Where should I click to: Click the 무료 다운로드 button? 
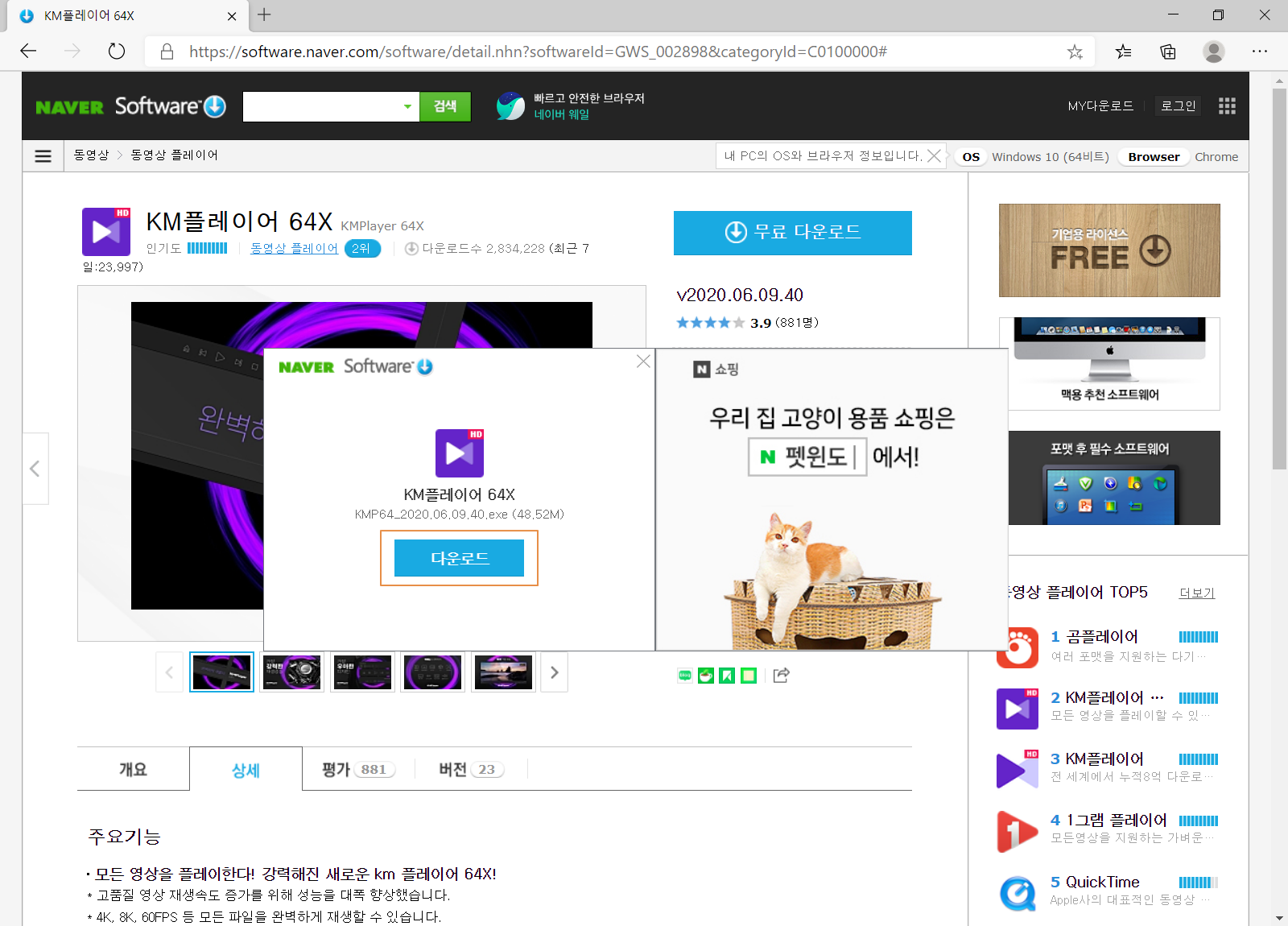pos(793,233)
